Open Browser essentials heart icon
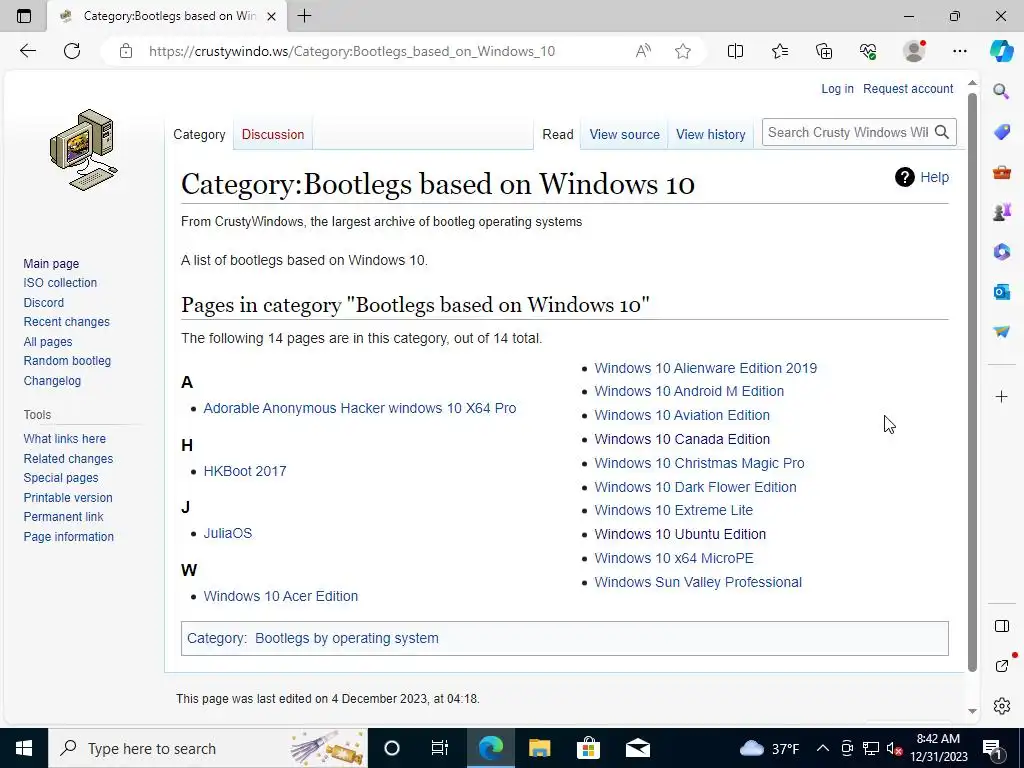This screenshot has width=1024, height=768. coord(868,51)
